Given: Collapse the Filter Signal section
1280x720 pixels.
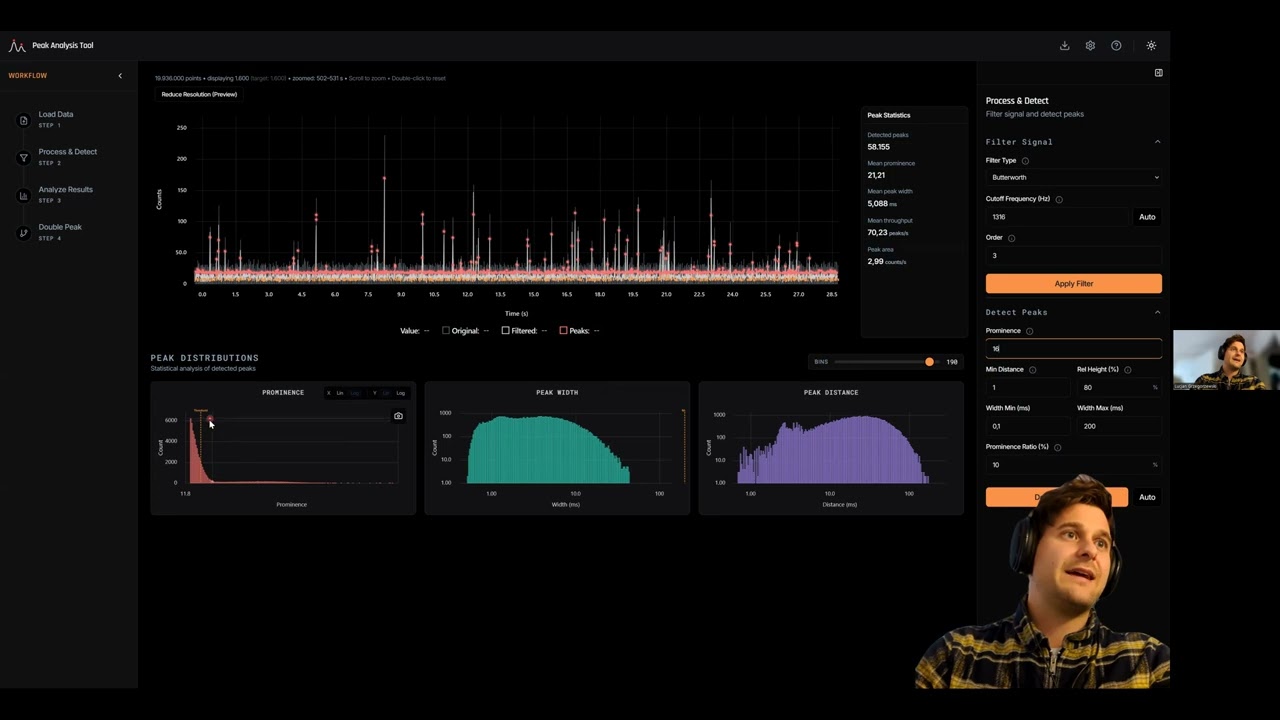Looking at the screenshot, I should tap(1157, 142).
